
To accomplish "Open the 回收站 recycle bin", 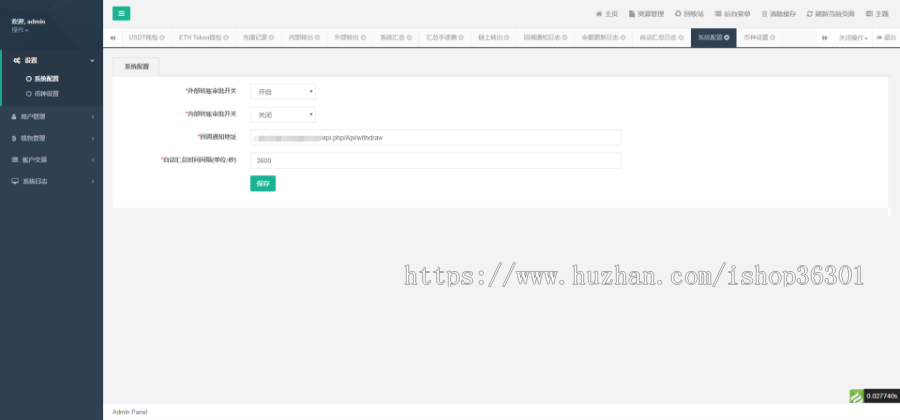I will (689, 14).
